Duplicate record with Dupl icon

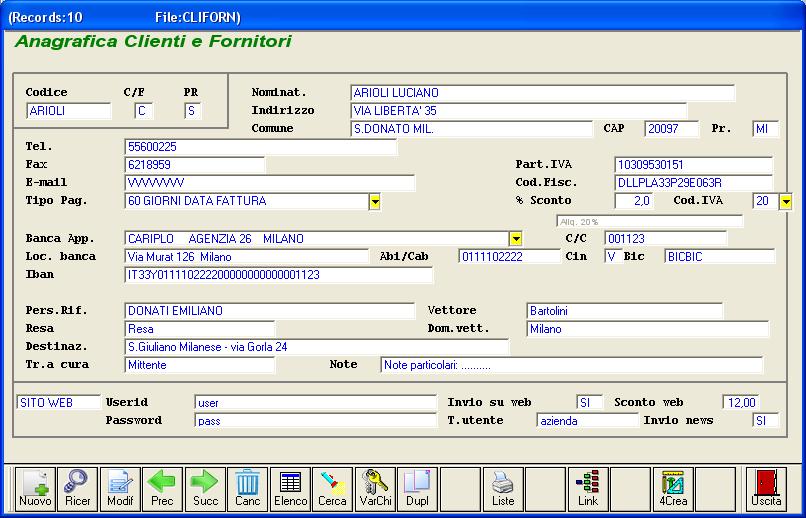tap(417, 489)
